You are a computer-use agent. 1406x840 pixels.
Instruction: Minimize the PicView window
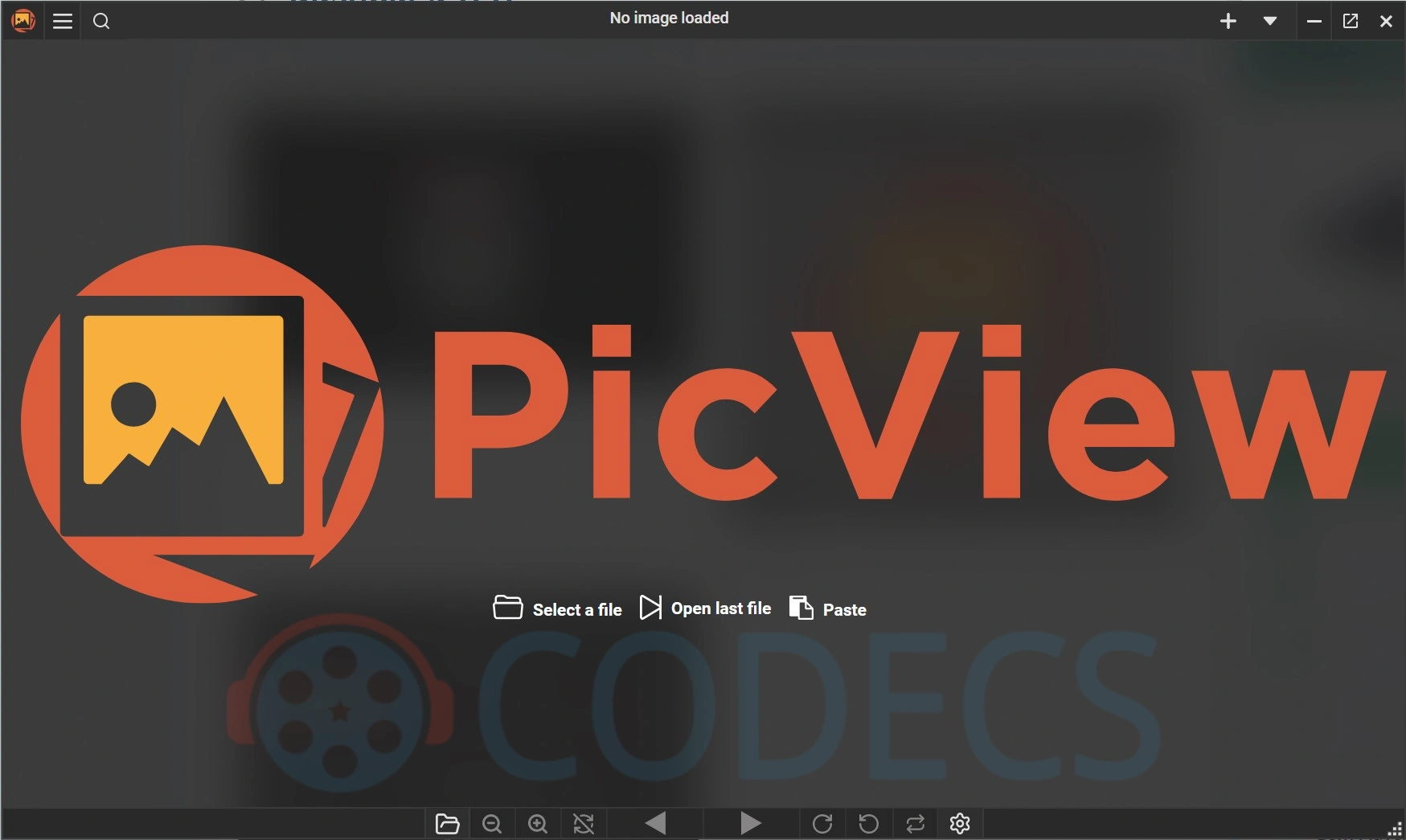click(1314, 22)
